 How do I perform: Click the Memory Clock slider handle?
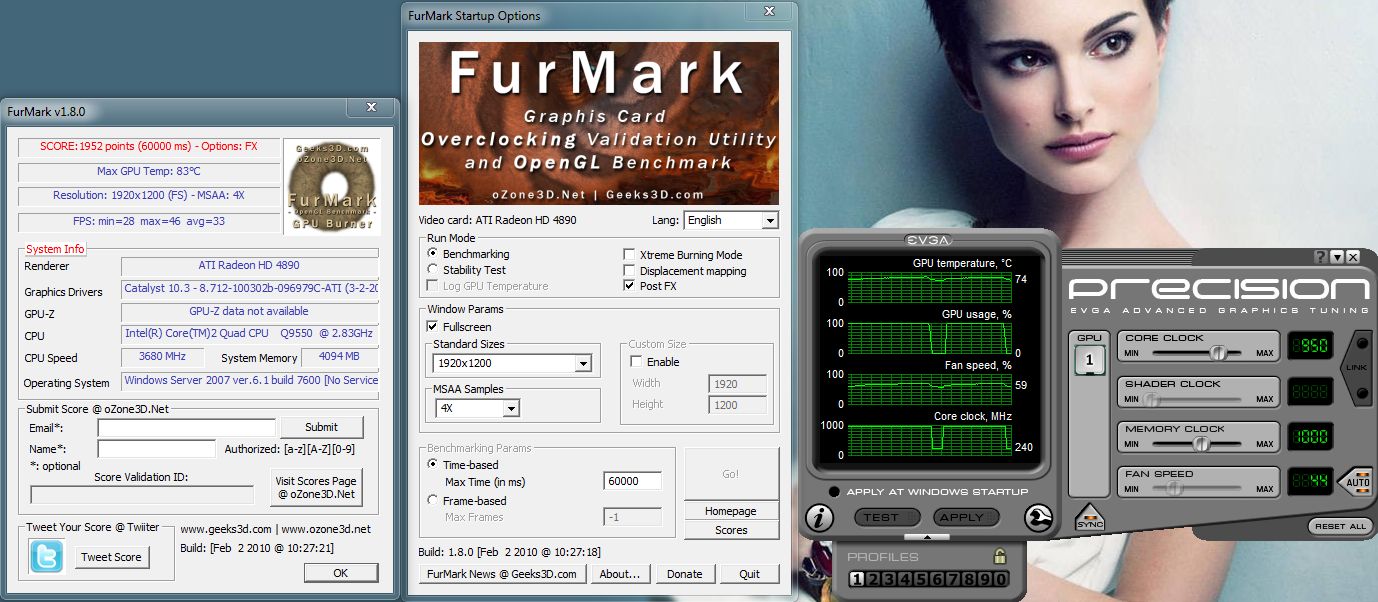click(1202, 443)
